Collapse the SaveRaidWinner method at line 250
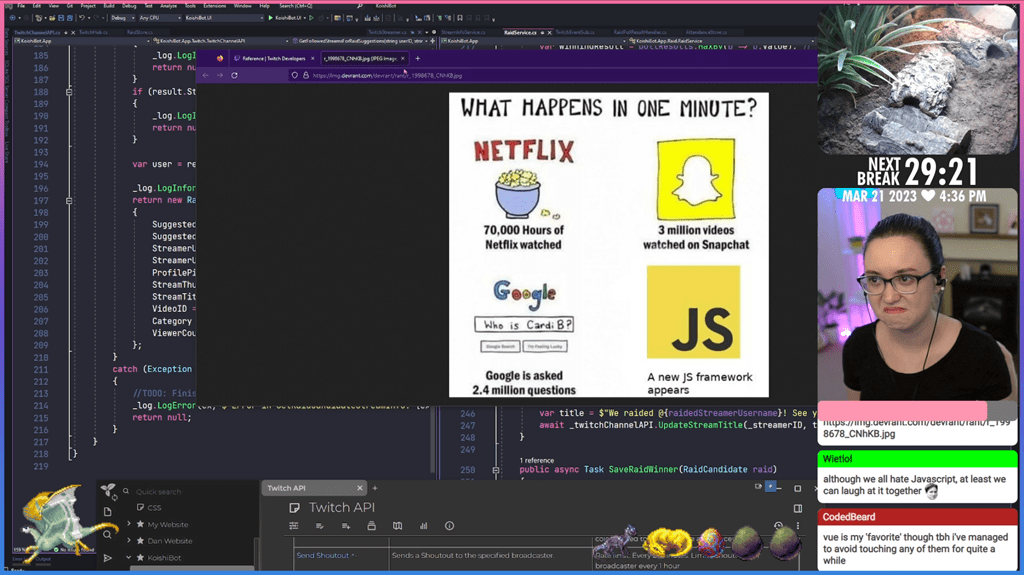 tap(496, 470)
